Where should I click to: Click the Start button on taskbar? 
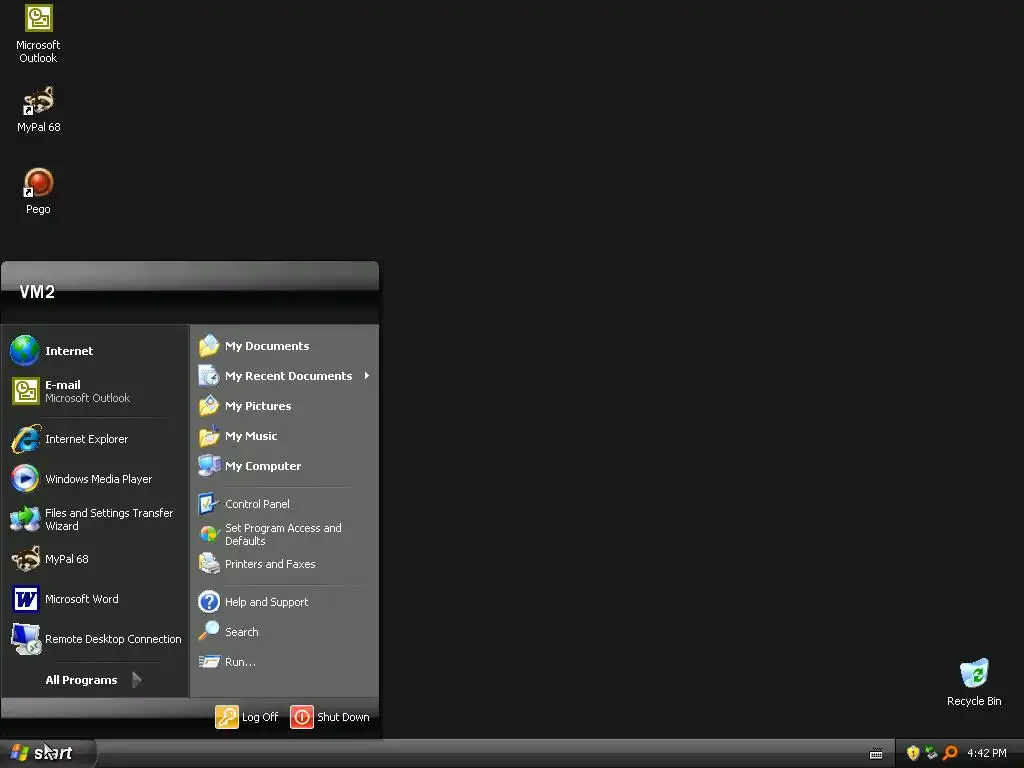point(47,753)
